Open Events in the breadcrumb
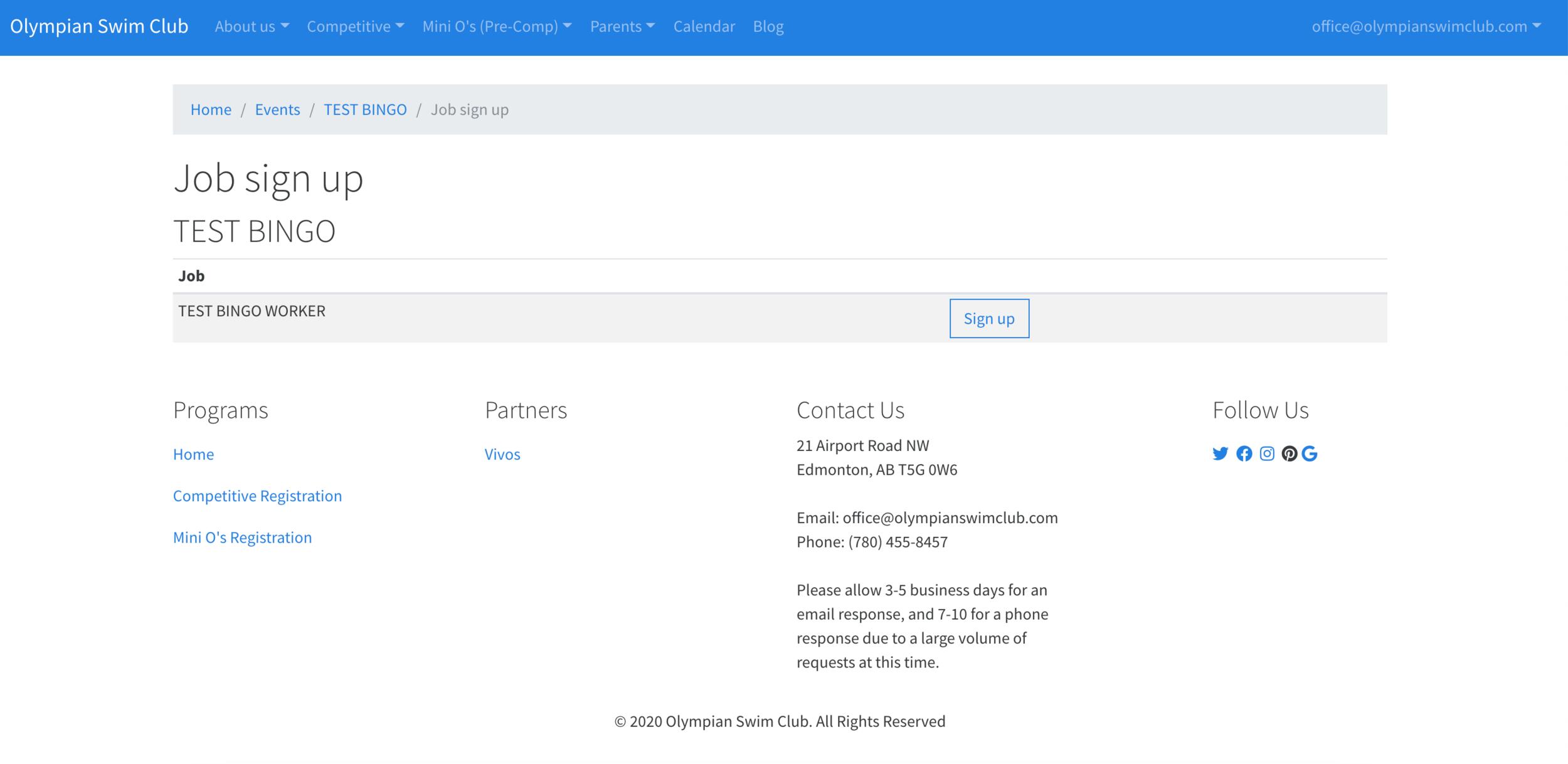Viewport: 1568px width, 764px height. click(277, 110)
